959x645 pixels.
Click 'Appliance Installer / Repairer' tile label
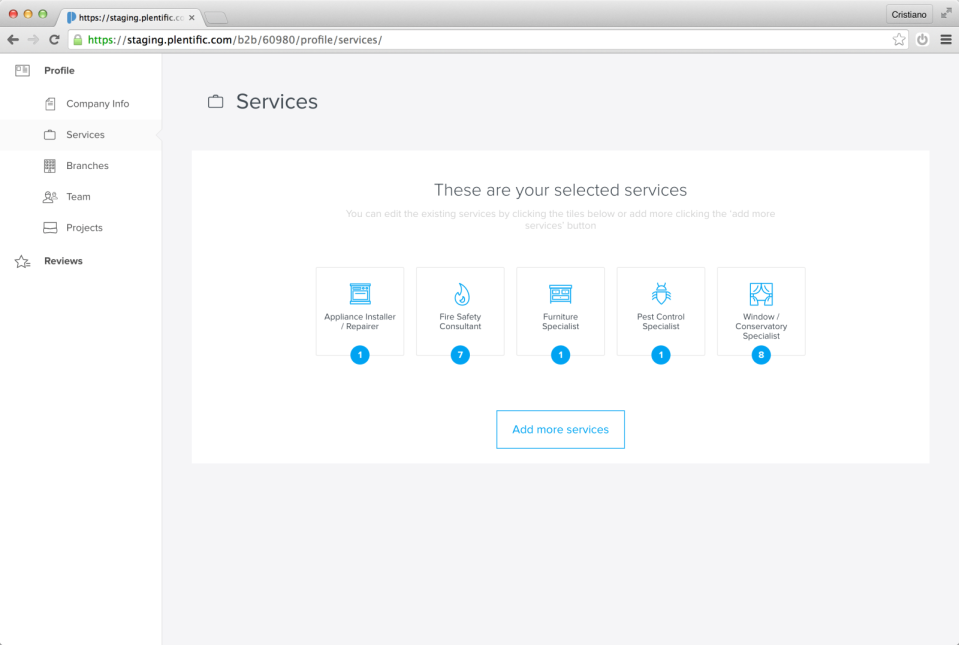point(360,322)
